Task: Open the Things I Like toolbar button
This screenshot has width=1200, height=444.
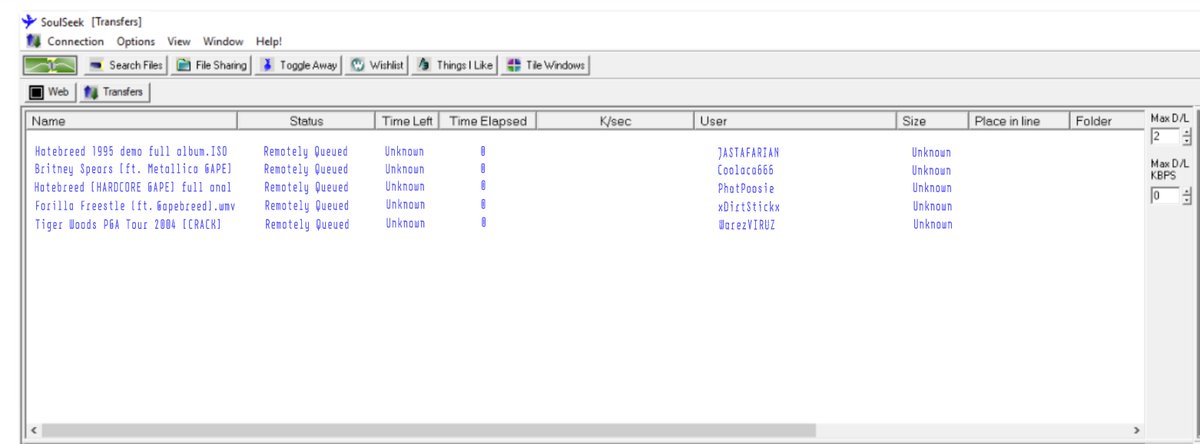Action: point(455,65)
